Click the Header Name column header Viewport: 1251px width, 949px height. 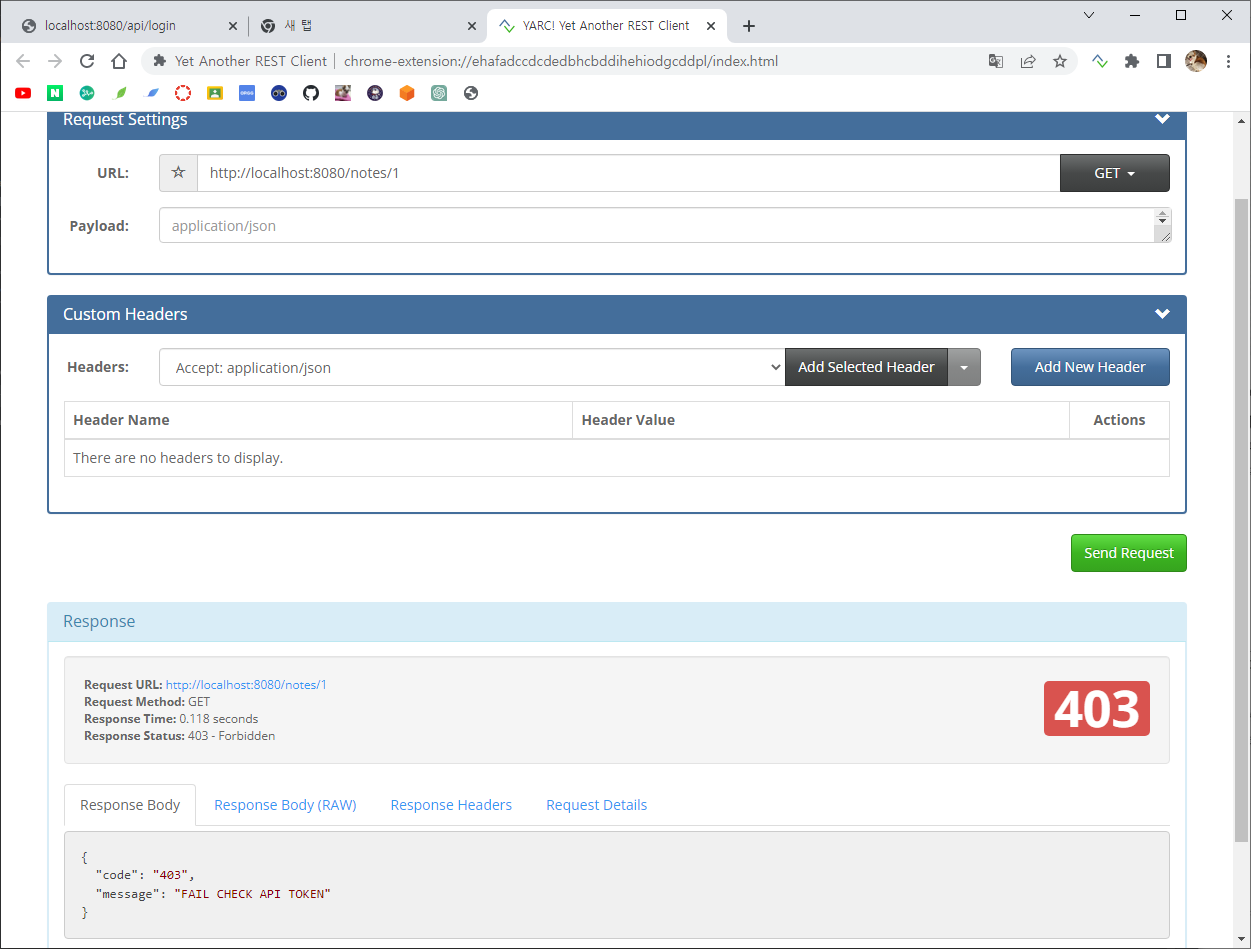pyautogui.click(x=318, y=420)
